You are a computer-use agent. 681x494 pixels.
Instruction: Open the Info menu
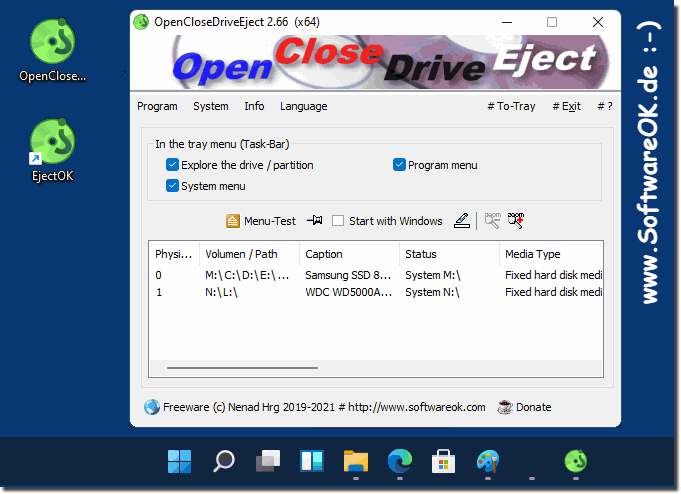pos(254,106)
